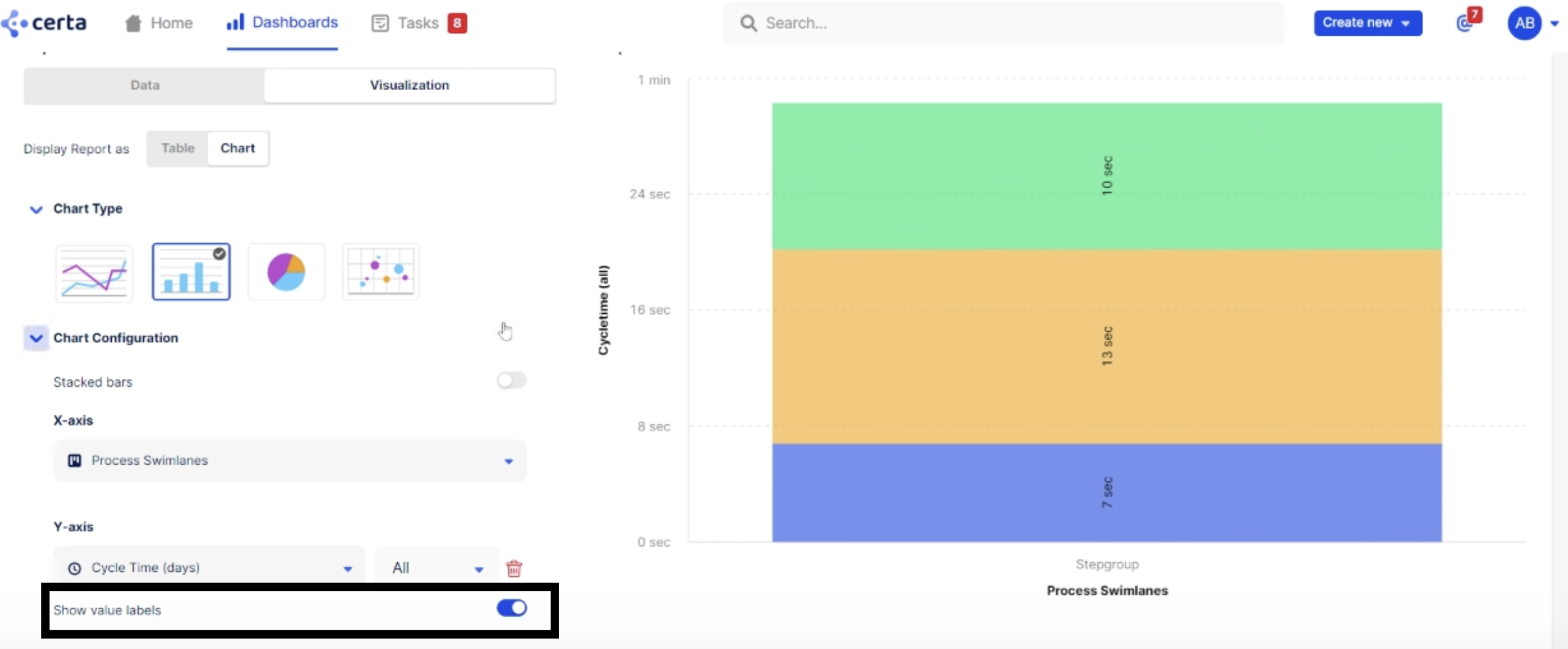Image resolution: width=1568 pixels, height=649 pixels.
Task: Open the Process Swimlanes X-axis dropdown
Action: [508, 461]
